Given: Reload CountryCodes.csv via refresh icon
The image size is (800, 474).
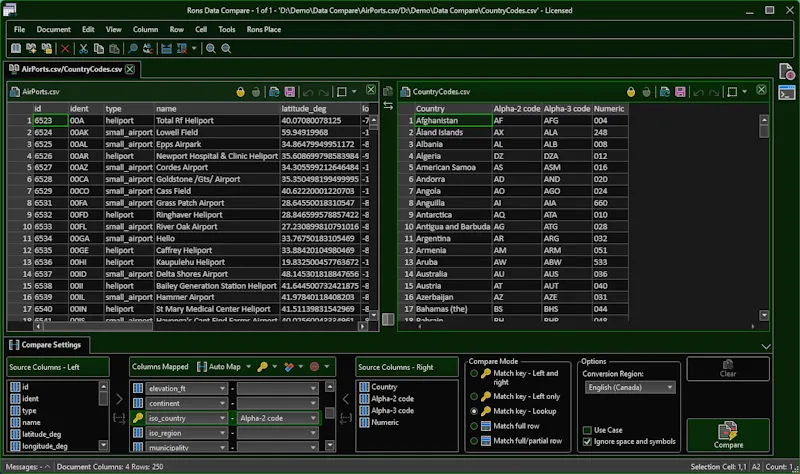Looking at the screenshot, I should click(x=665, y=92).
